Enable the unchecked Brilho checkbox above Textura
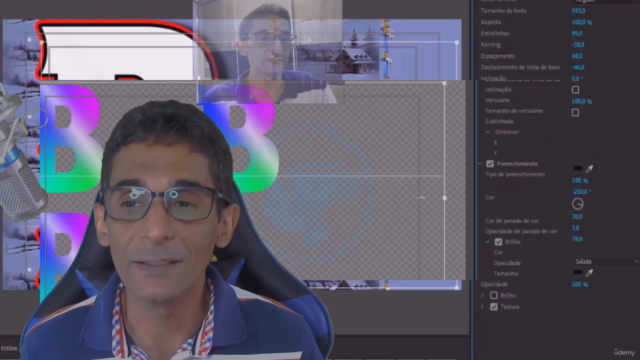The image size is (640, 360). coord(494,295)
